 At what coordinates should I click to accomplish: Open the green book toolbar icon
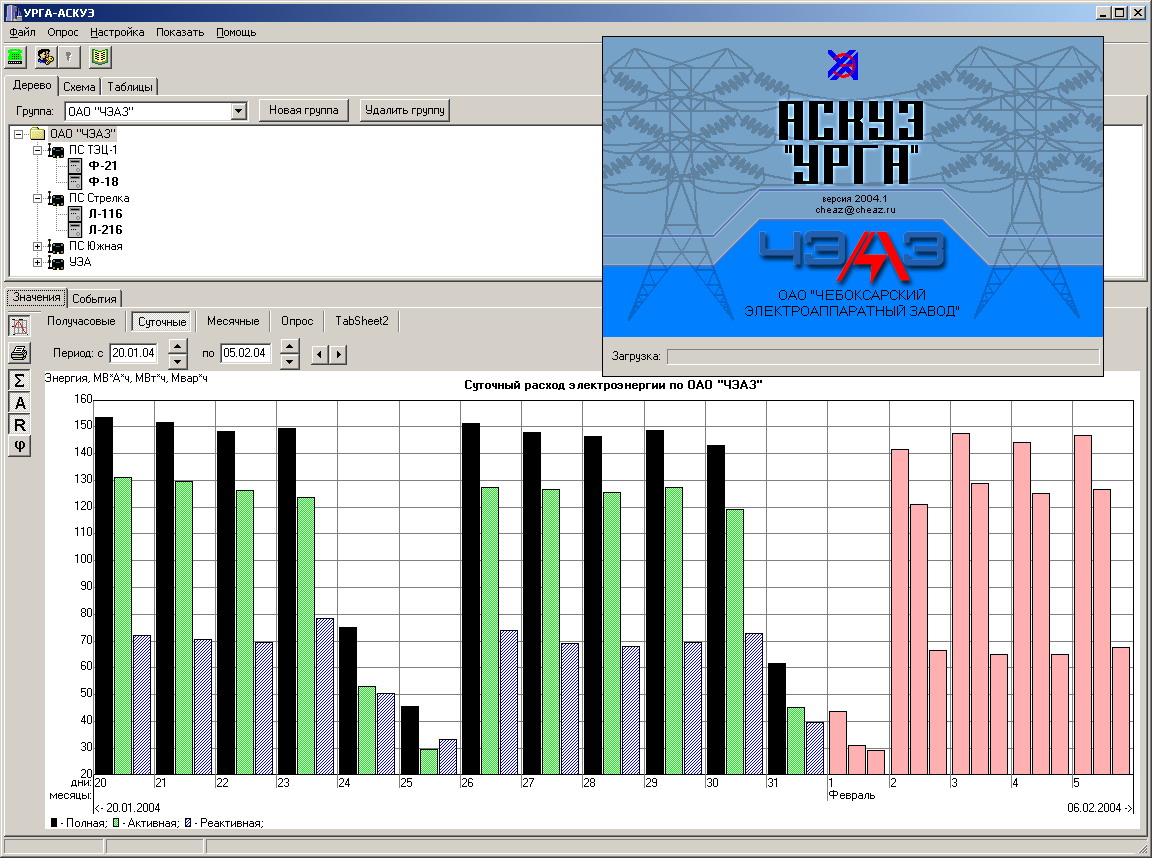pos(99,56)
